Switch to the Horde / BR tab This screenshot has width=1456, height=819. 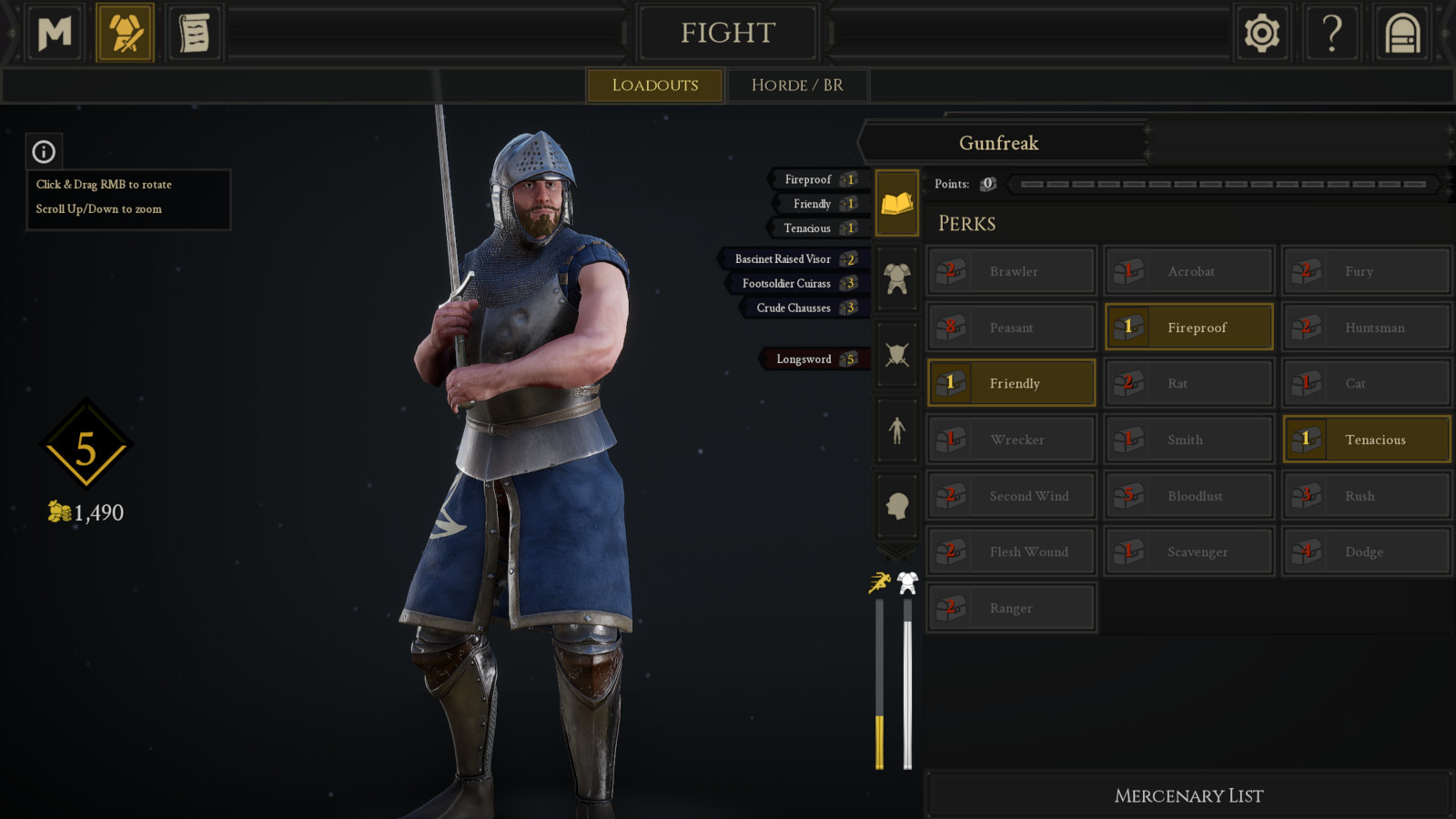tap(797, 86)
